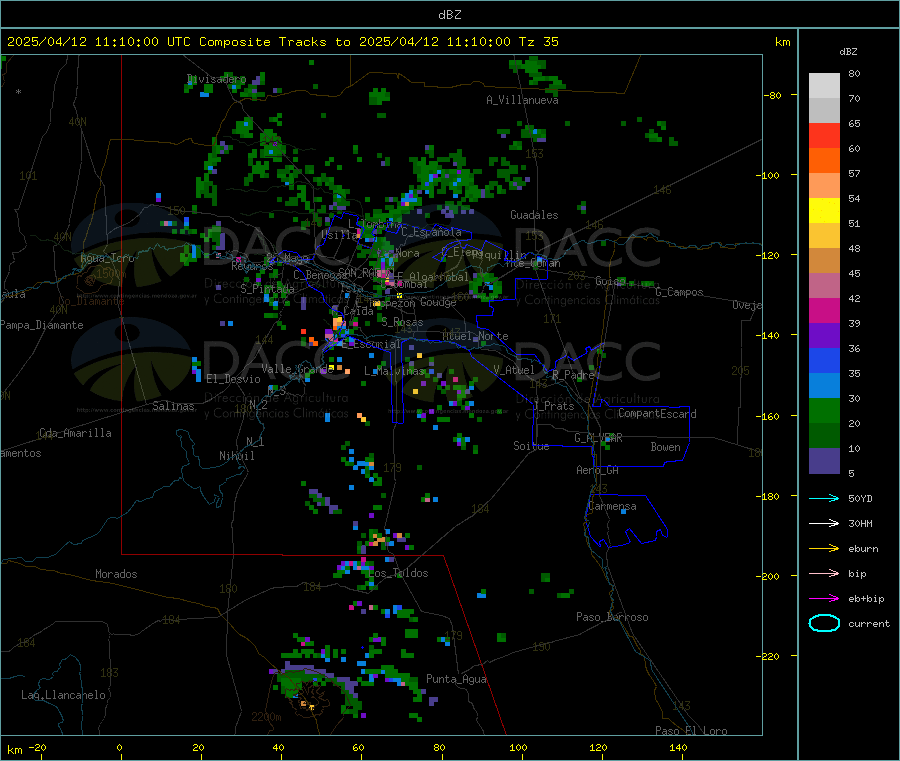
Task: Click the 100 km horizontal axis tick
Action: [x=518, y=747]
